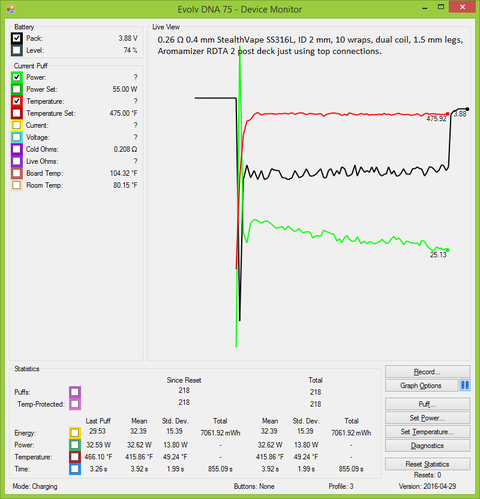Open Graph Options
The height and width of the screenshot is (499, 480).
pyautogui.click(x=421, y=386)
